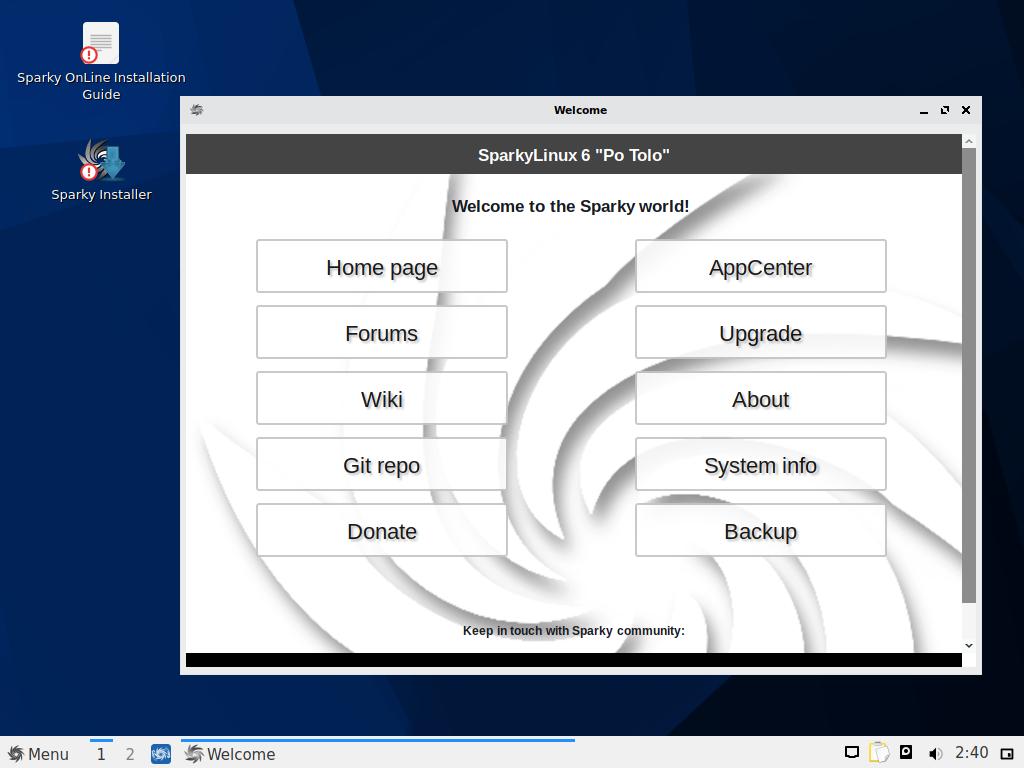Close the Welcome window
Image resolution: width=1024 pixels, height=768 pixels.
click(x=966, y=110)
